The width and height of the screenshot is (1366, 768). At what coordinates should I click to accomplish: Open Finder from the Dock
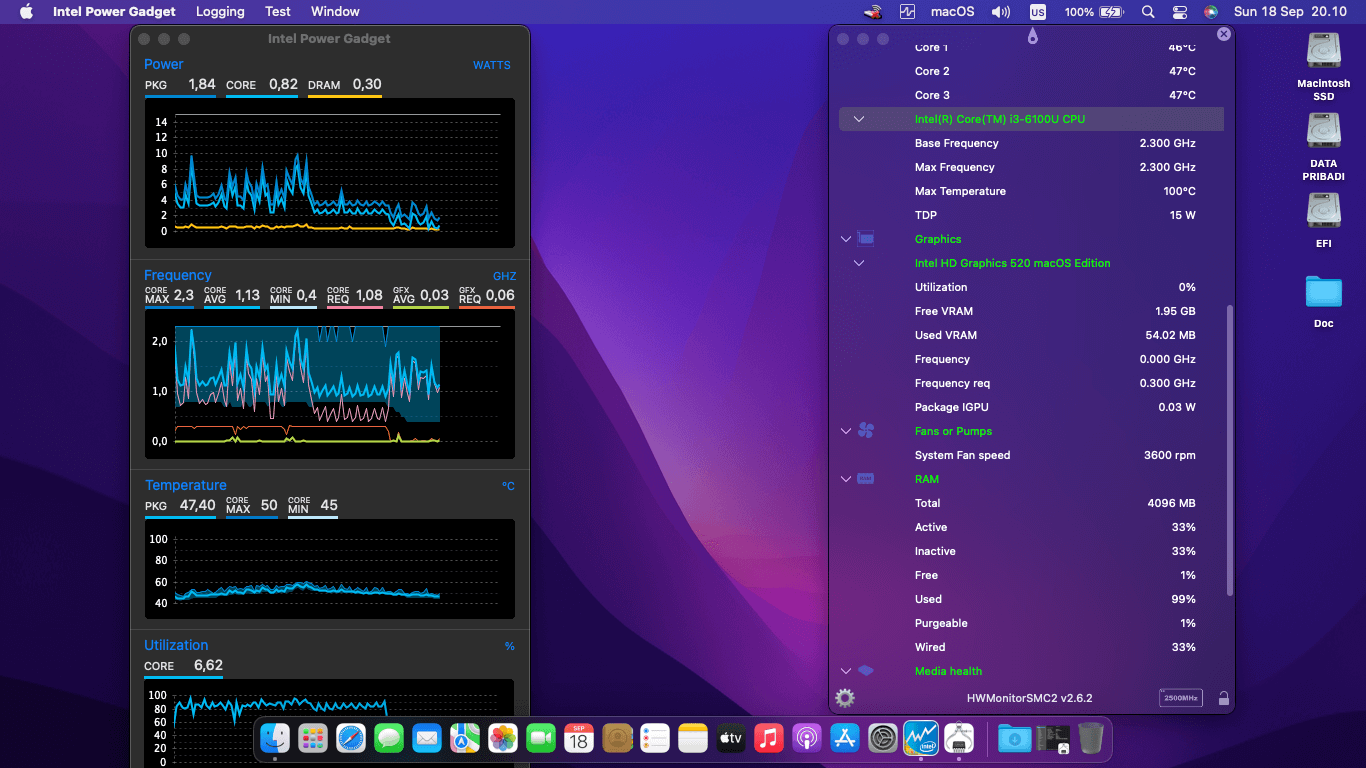(x=275, y=739)
